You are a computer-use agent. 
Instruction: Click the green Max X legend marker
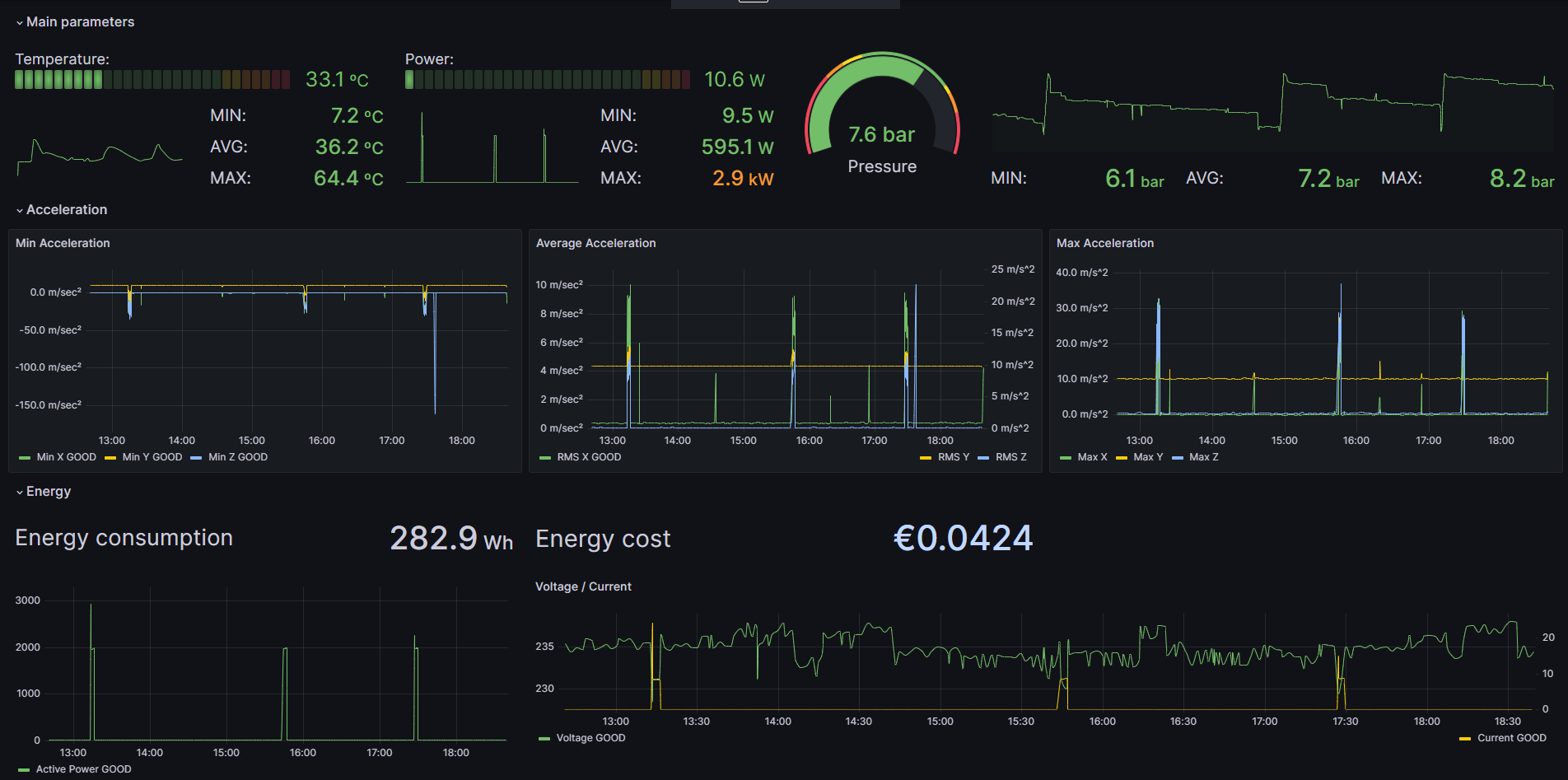pos(1066,458)
